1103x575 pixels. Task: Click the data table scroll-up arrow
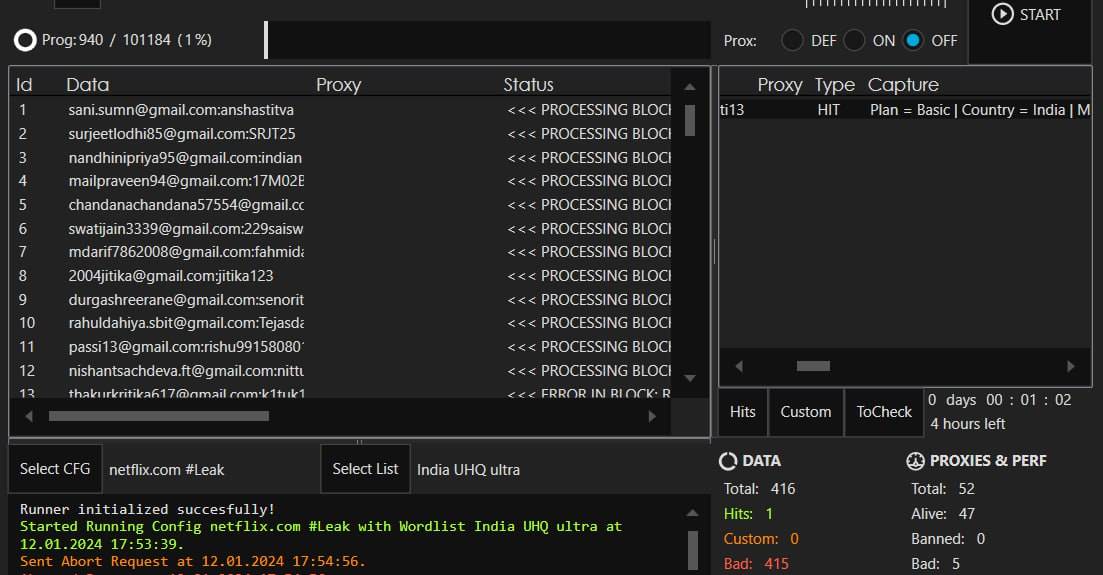click(x=690, y=87)
